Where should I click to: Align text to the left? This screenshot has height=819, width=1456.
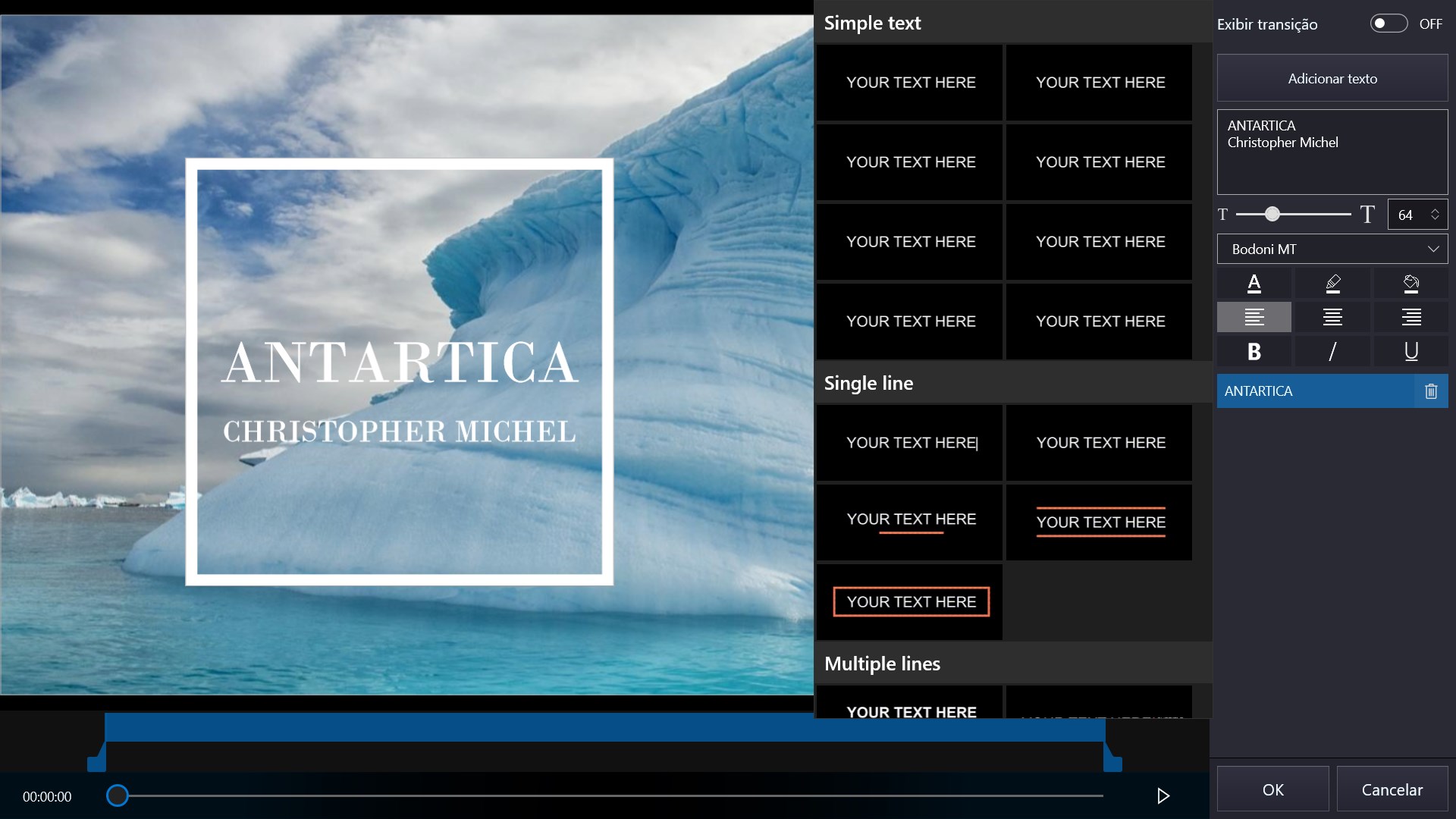(x=1254, y=317)
